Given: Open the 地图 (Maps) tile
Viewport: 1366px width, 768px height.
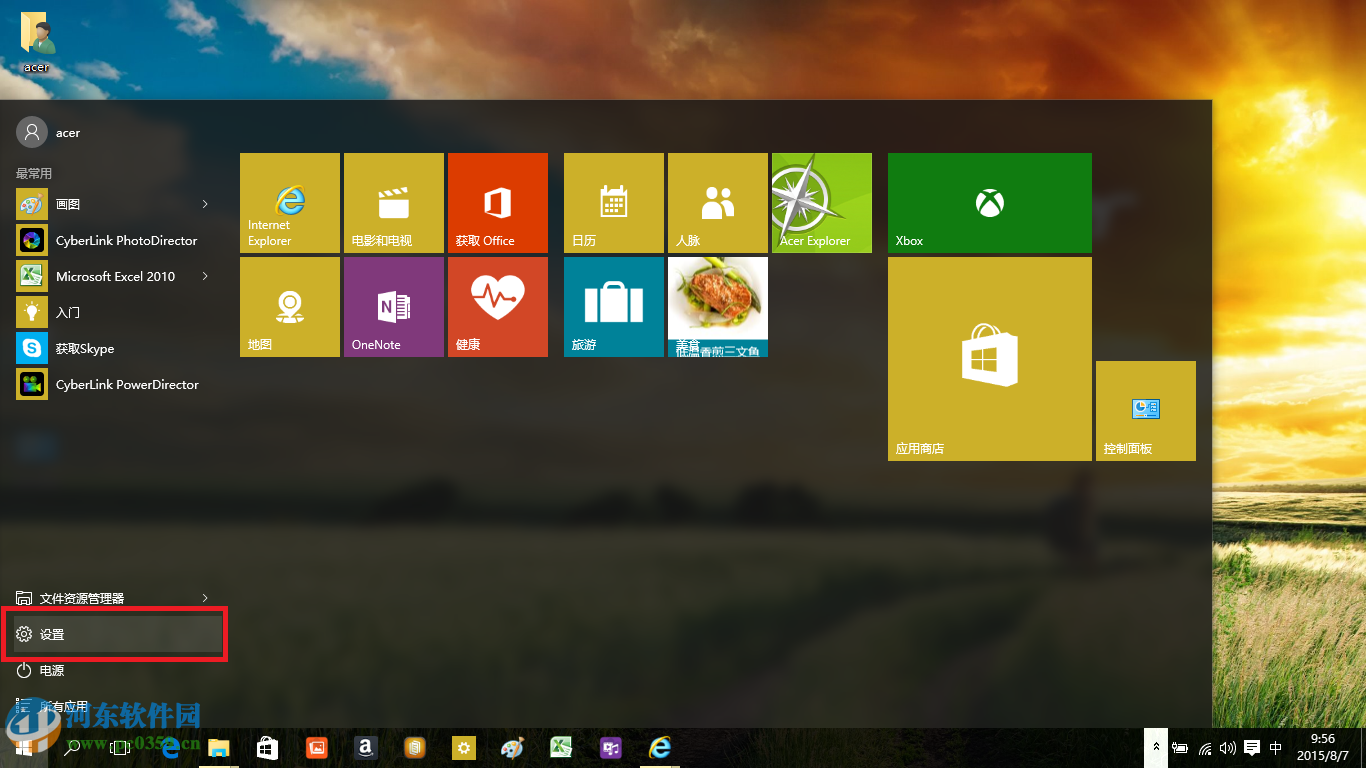Looking at the screenshot, I should (x=289, y=306).
